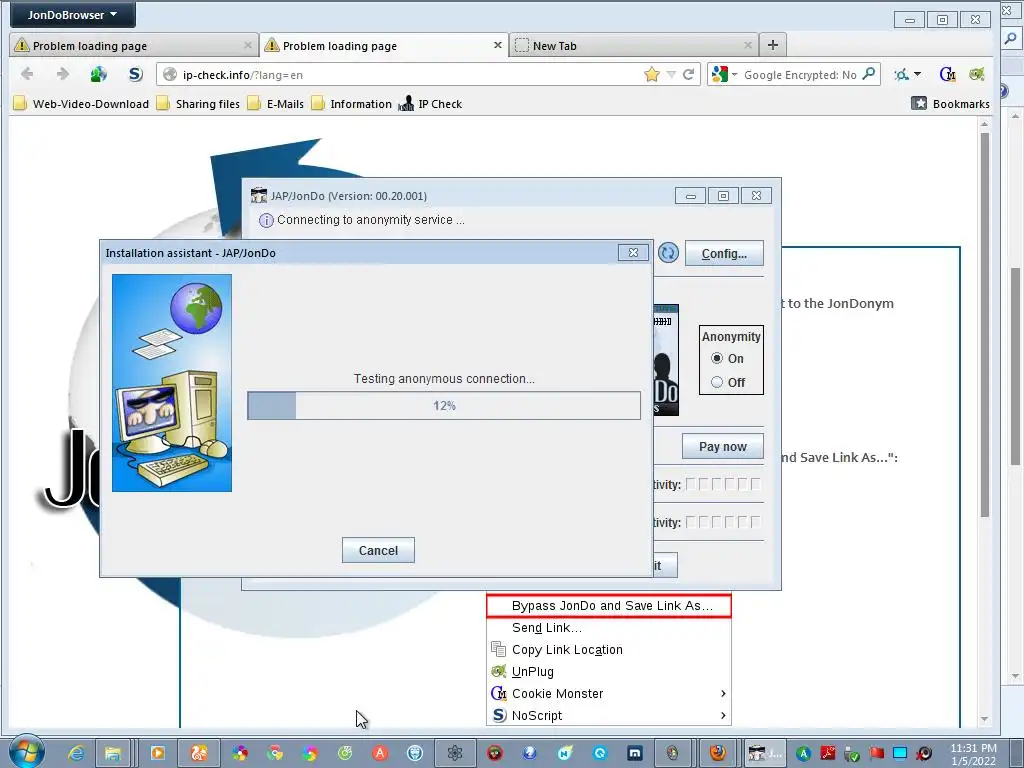Click the red flag Action Center tray icon
Viewport: 1024px width, 768px height.
876,754
